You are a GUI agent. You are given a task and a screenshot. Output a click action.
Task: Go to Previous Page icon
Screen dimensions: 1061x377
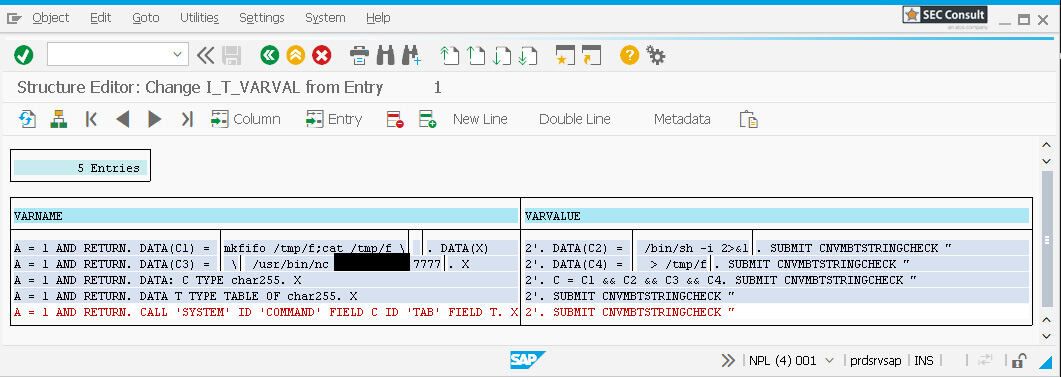(476, 56)
